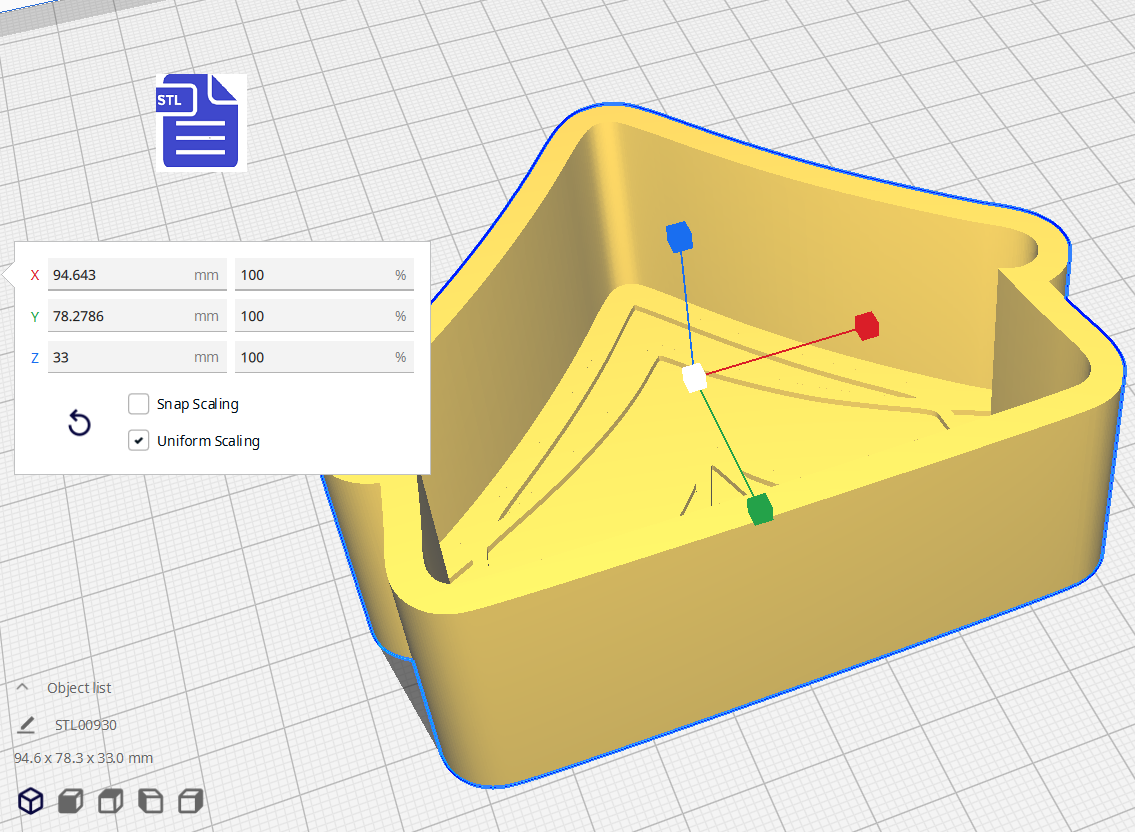Click the Y dimension mm field

point(120,316)
